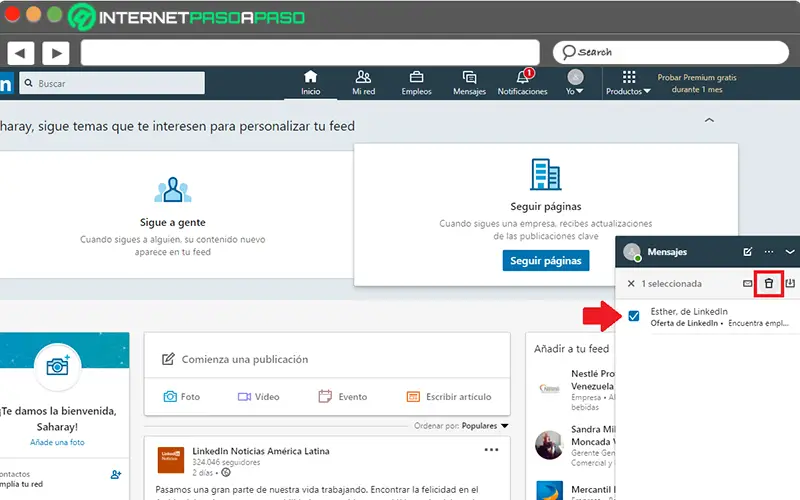Compose a new message in Mensajes panel
The image size is (800, 500).
[747, 252]
